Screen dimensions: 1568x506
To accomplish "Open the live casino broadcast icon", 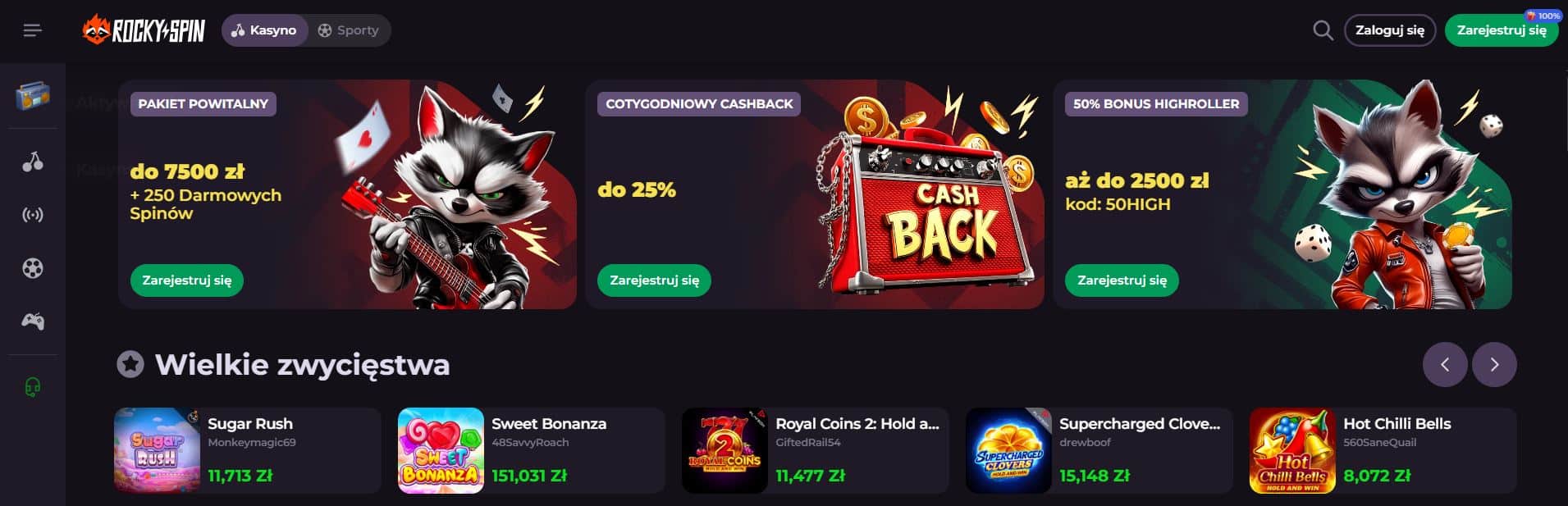I will click(x=33, y=215).
